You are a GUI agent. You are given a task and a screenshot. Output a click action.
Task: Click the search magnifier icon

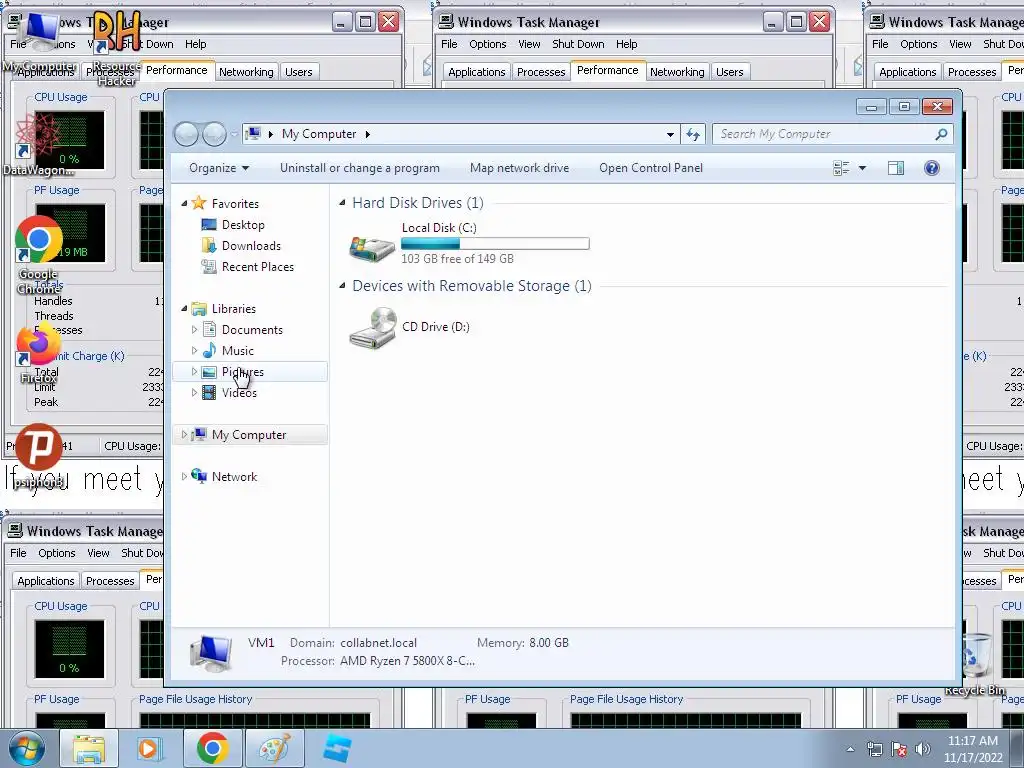(940, 135)
